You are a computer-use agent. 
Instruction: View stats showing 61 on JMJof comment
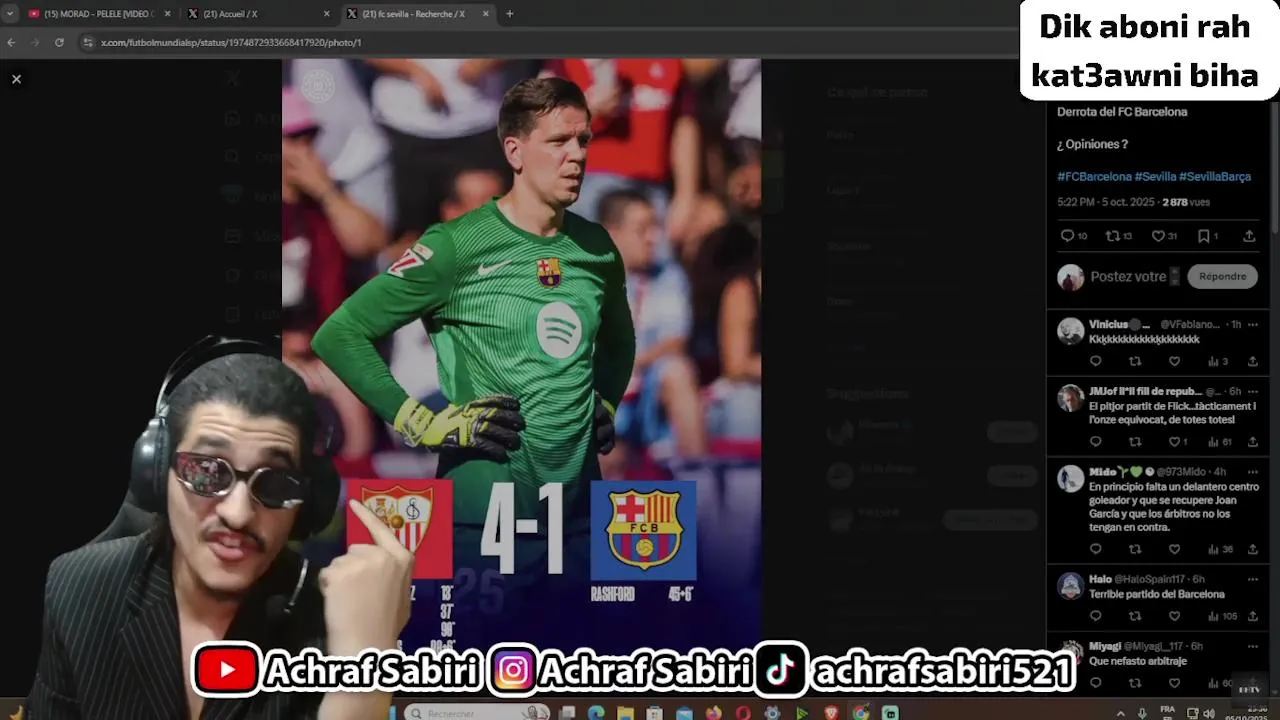click(1220, 441)
